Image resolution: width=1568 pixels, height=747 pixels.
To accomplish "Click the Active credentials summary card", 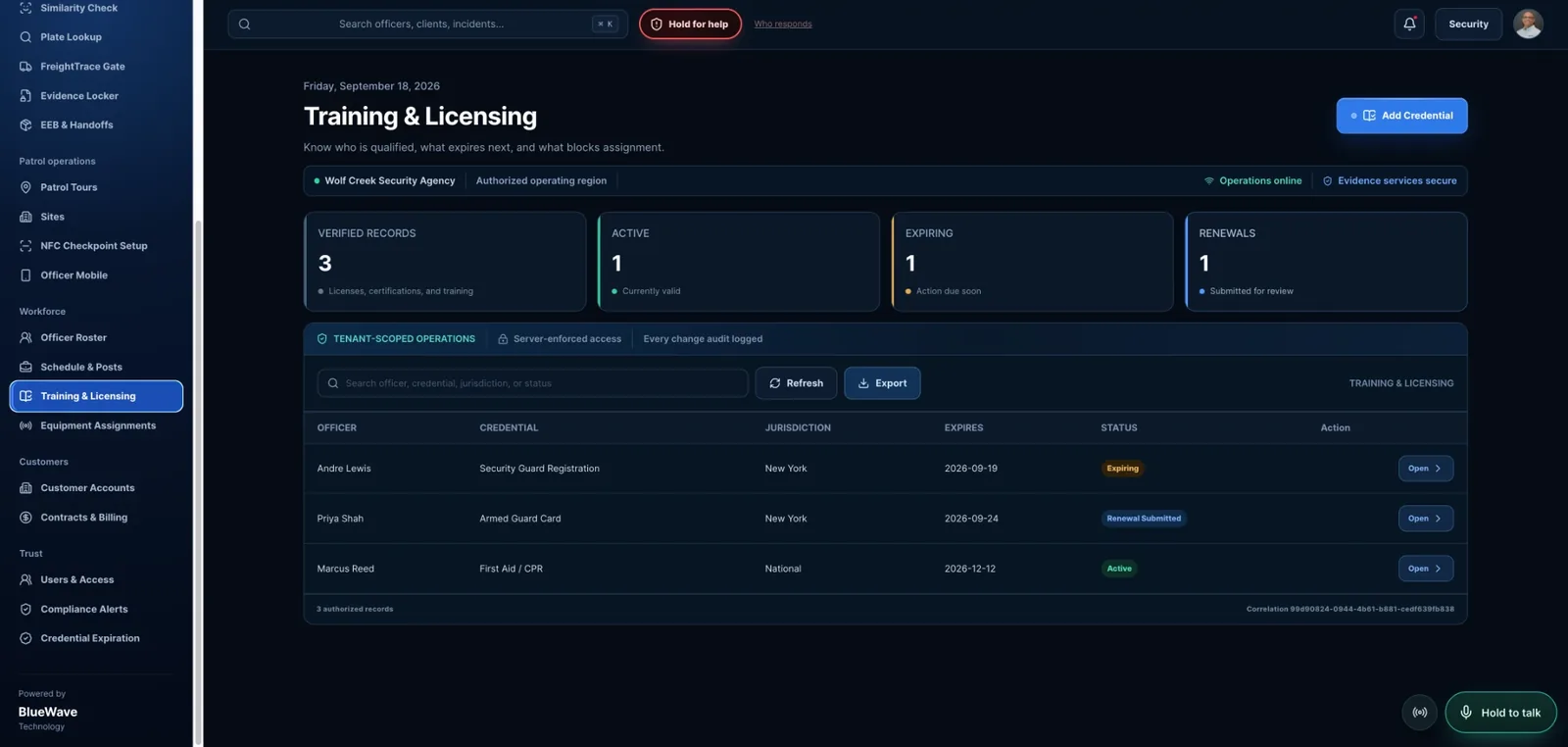I will 739,262.
